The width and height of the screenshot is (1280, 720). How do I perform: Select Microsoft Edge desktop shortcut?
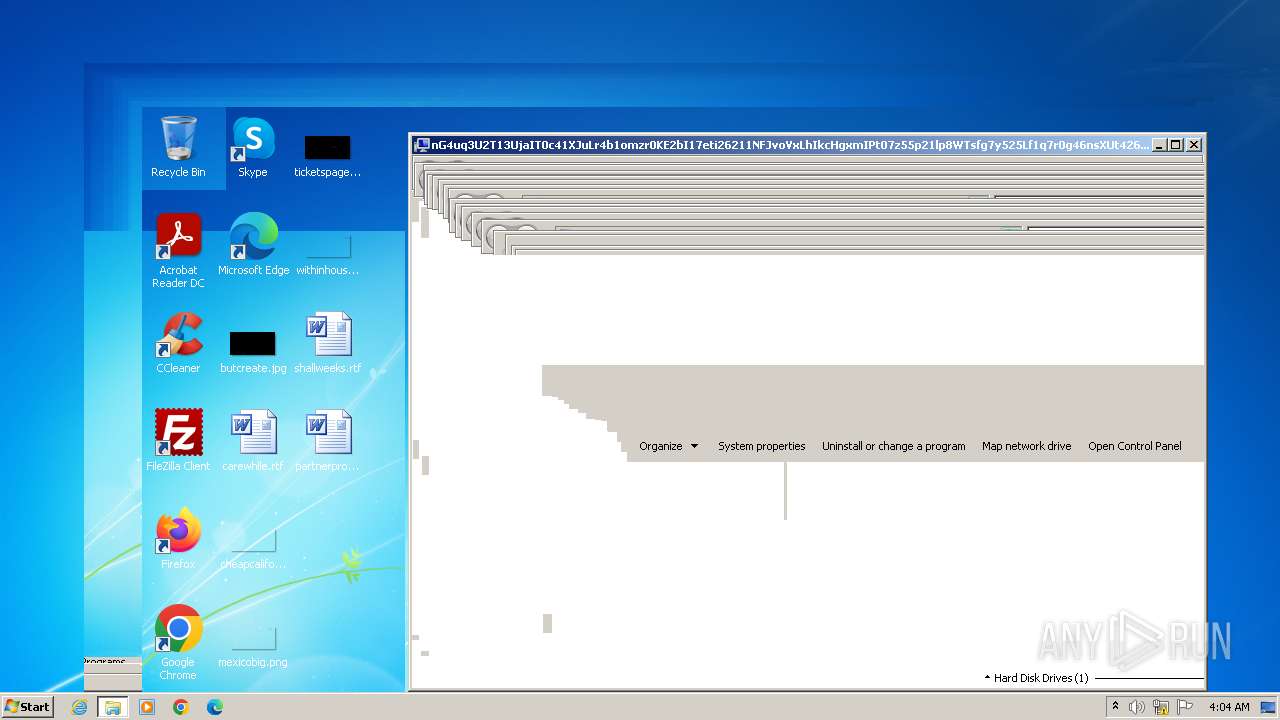[x=253, y=244]
